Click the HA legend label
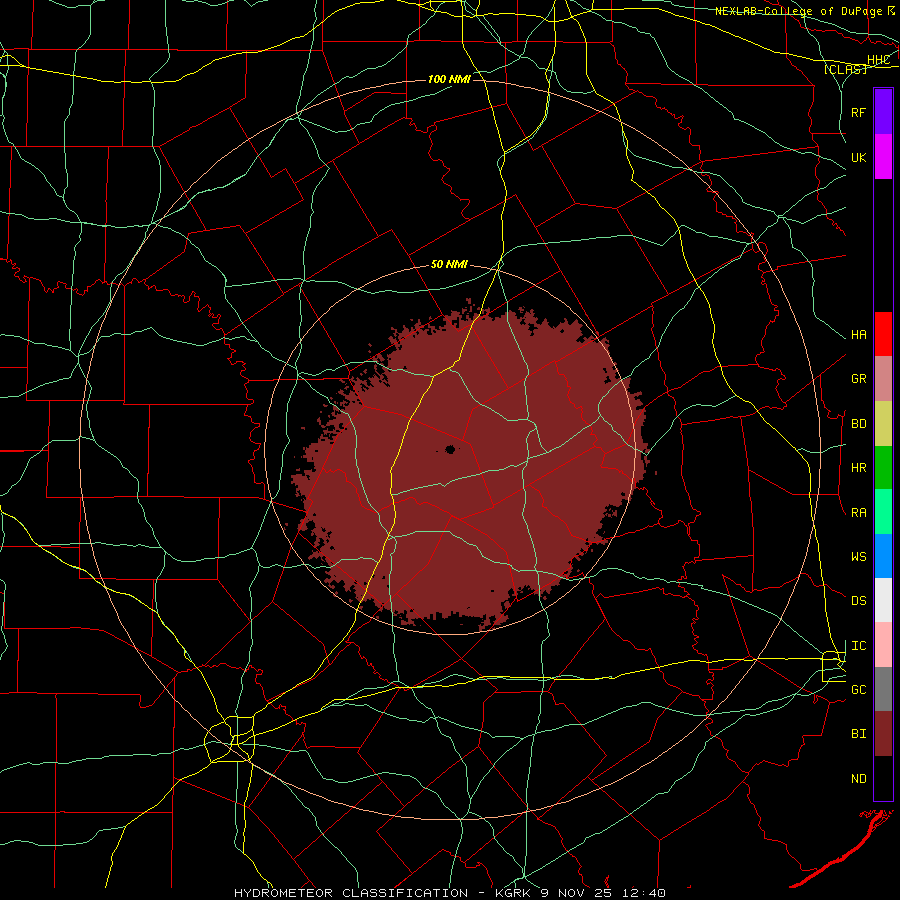Viewport: 900px width, 900px height. click(x=858, y=335)
